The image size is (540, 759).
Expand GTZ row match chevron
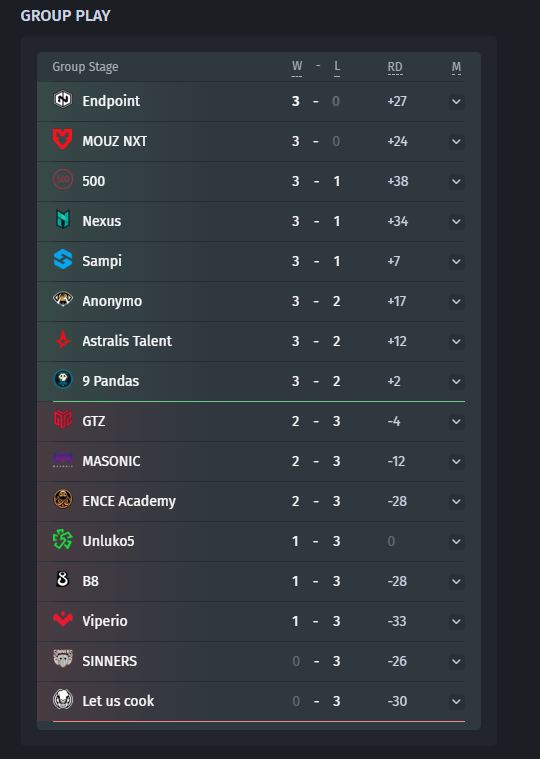(x=456, y=422)
